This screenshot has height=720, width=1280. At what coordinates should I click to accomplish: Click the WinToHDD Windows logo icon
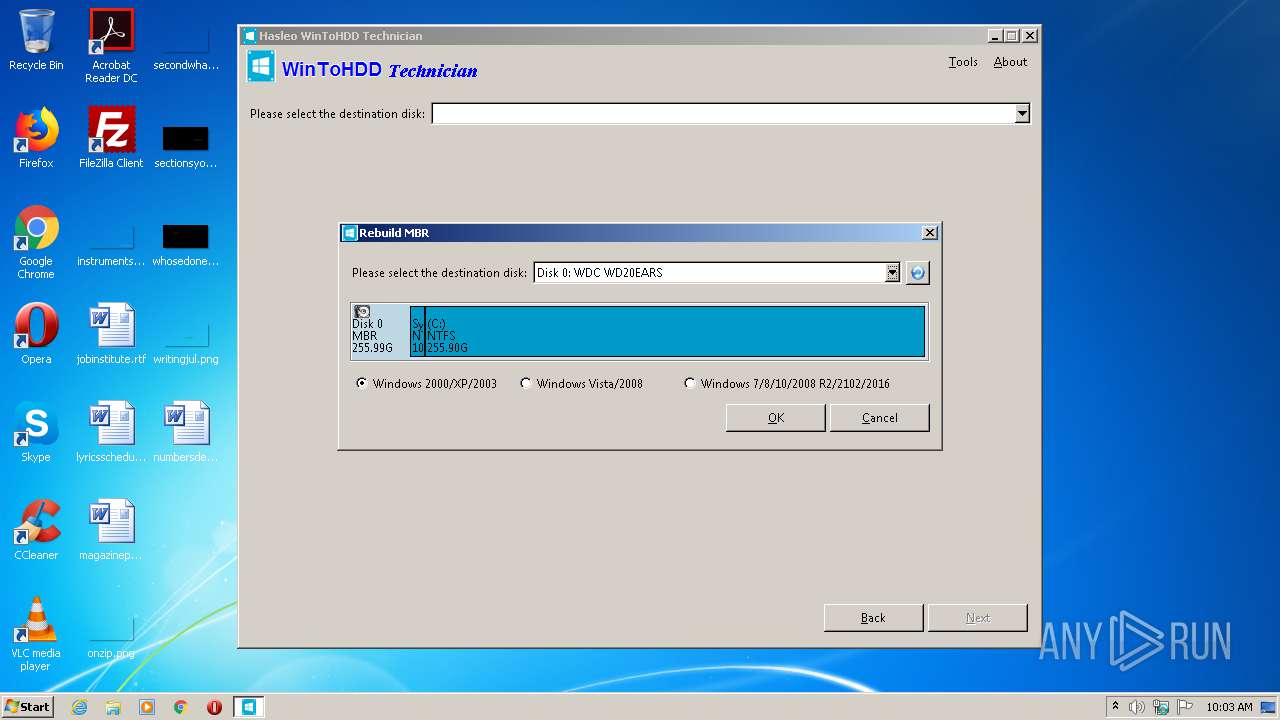point(261,67)
